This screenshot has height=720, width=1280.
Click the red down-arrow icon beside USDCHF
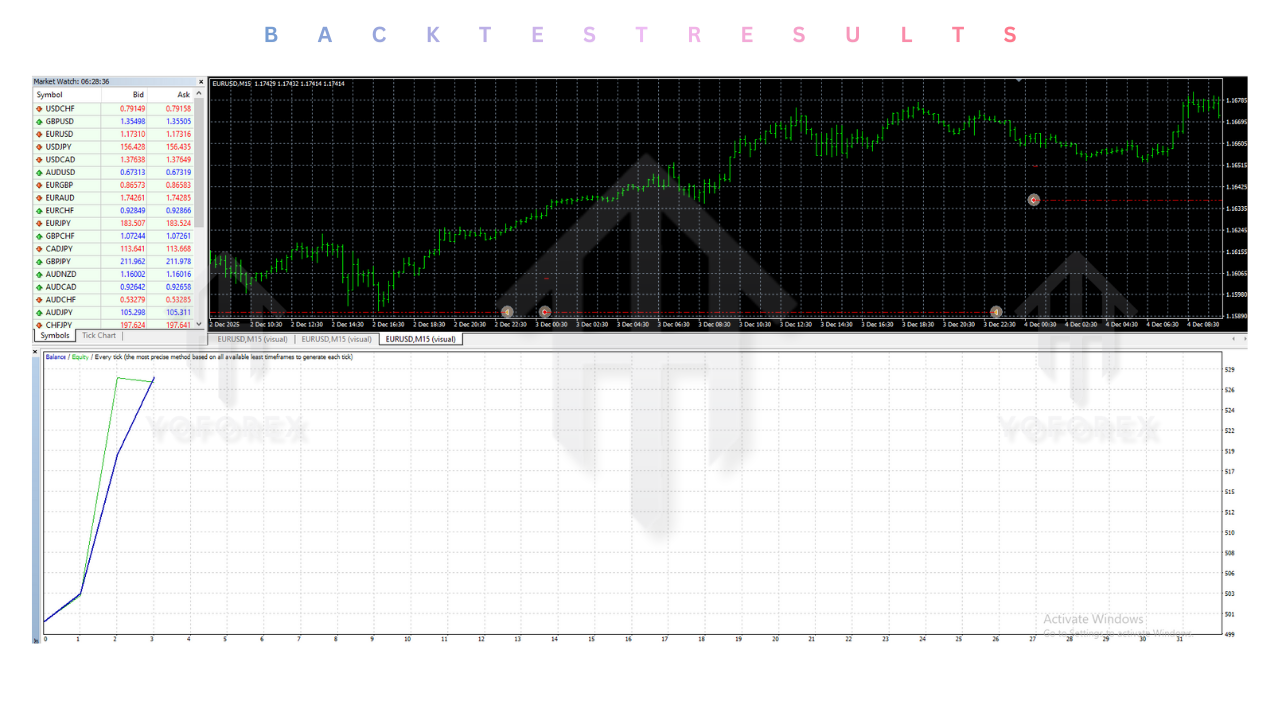pos(40,108)
